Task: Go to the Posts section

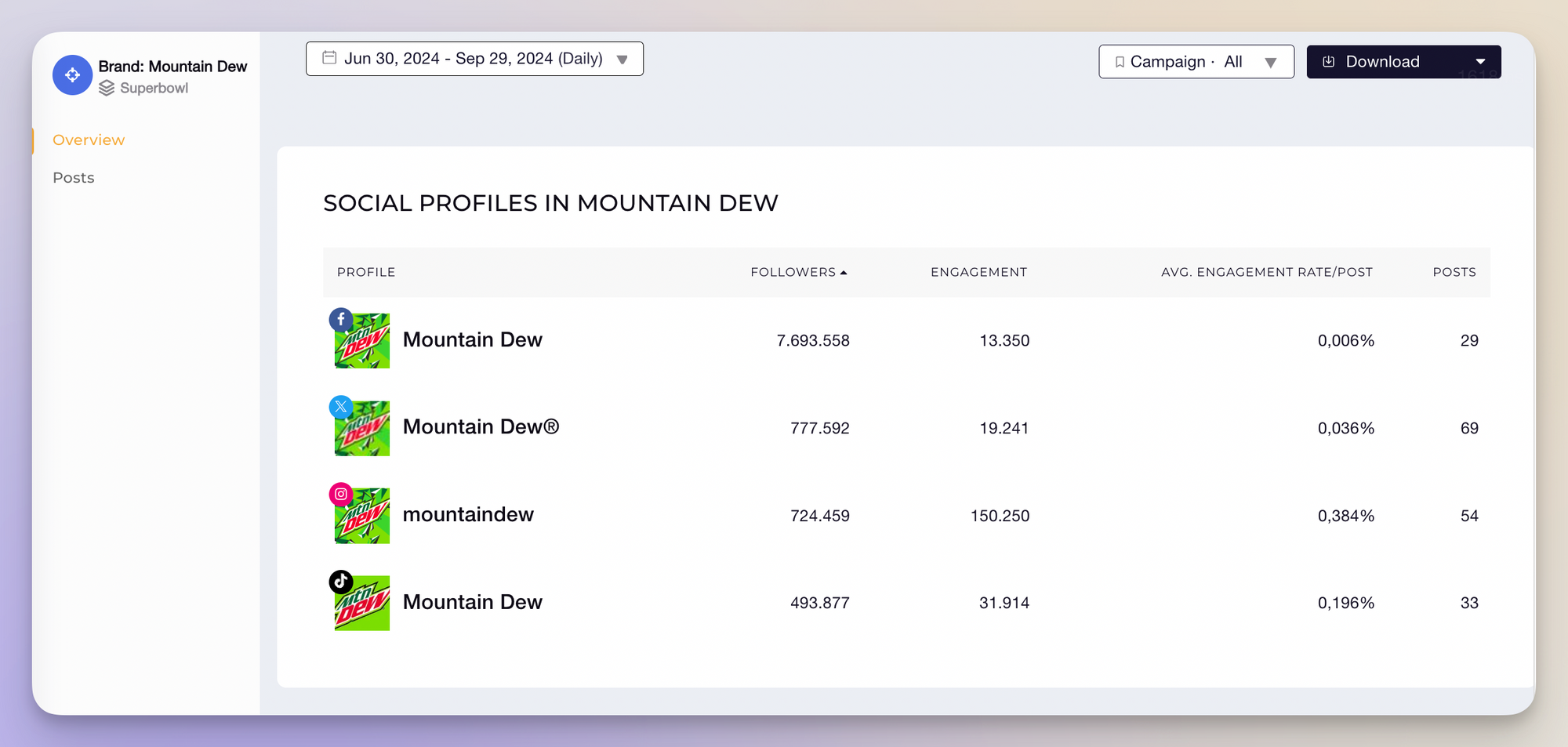Action: (74, 178)
